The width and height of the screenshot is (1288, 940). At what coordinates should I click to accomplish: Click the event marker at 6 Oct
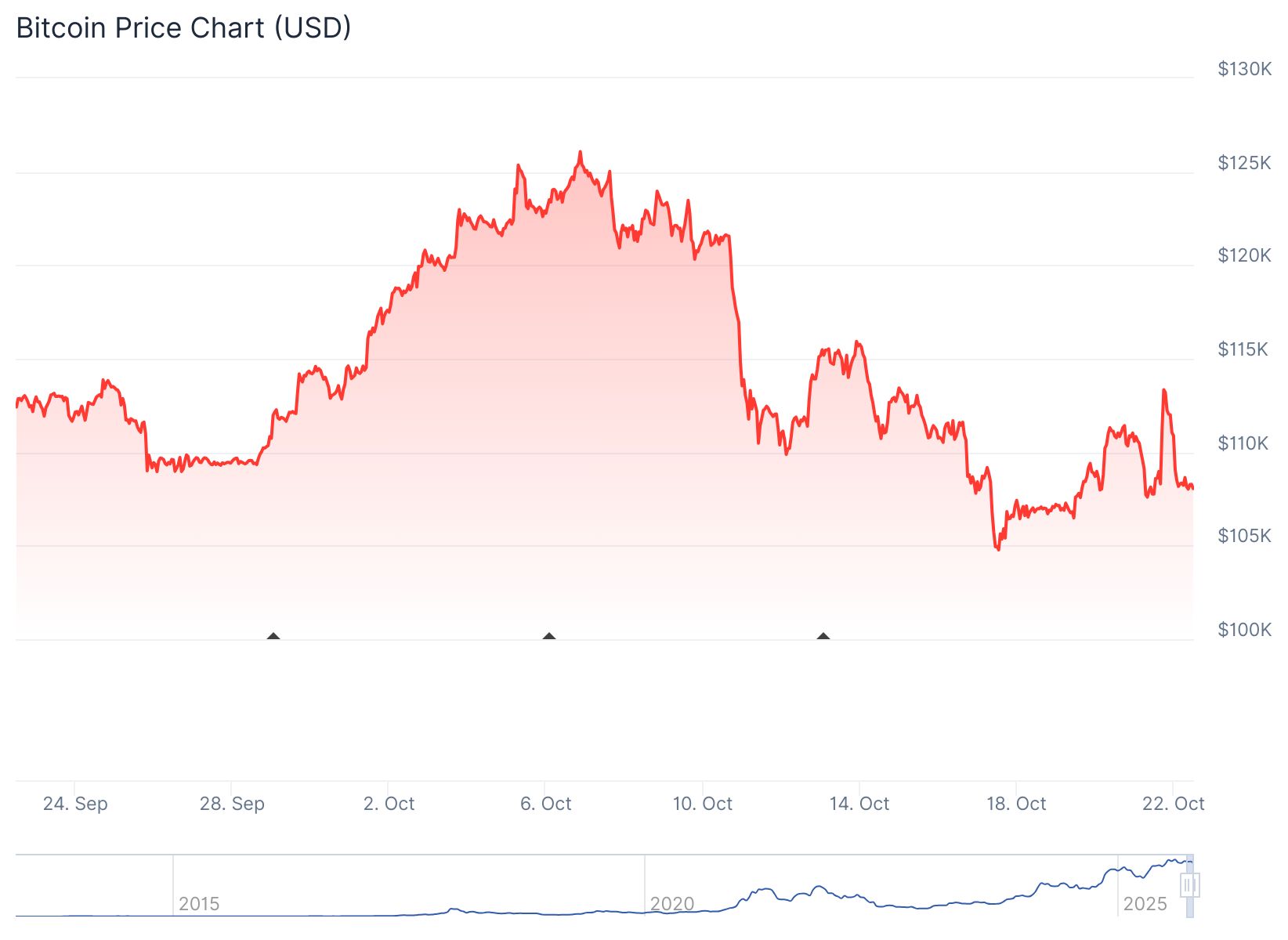tap(549, 636)
